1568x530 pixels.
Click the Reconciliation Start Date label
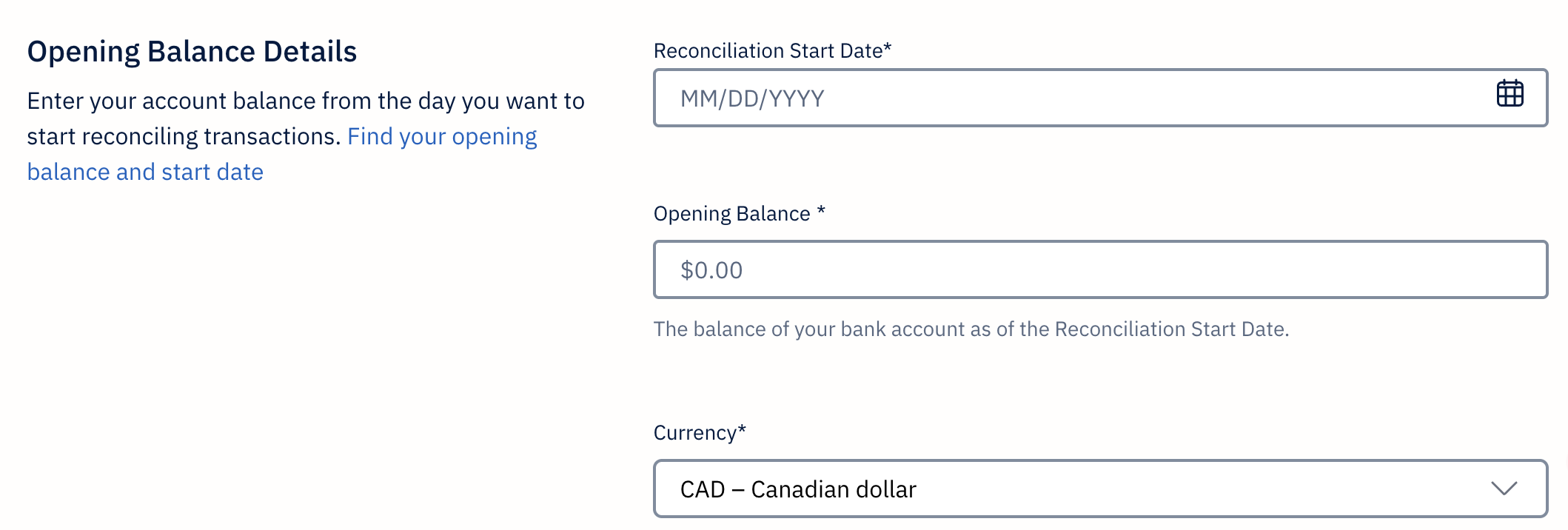click(768, 50)
